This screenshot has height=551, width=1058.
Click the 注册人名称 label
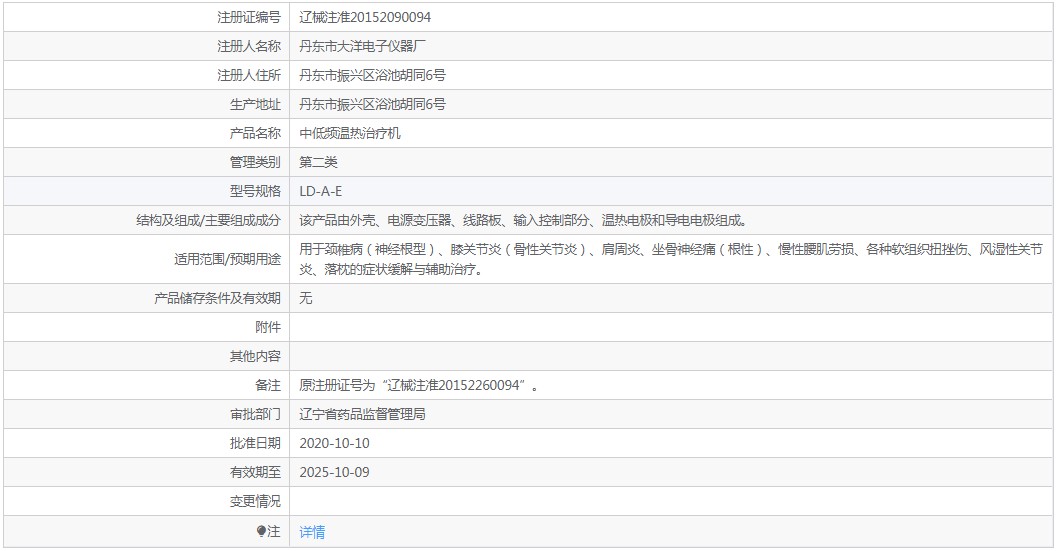coord(248,47)
